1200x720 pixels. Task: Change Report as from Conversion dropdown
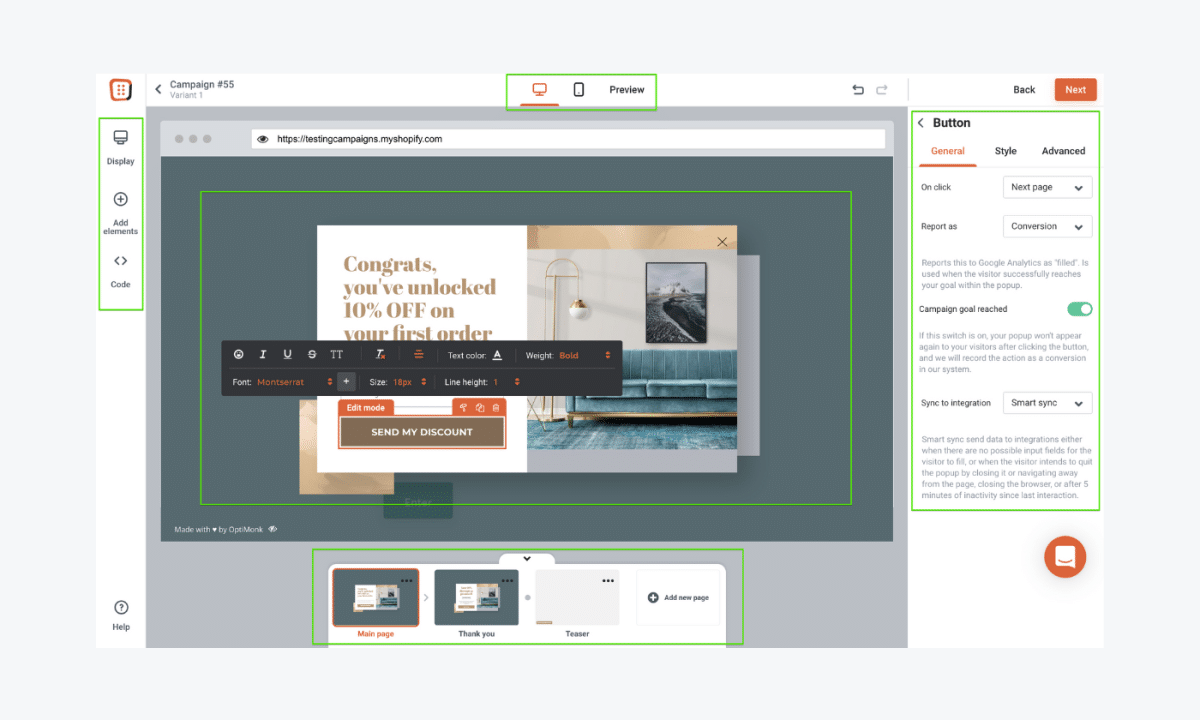[1047, 226]
